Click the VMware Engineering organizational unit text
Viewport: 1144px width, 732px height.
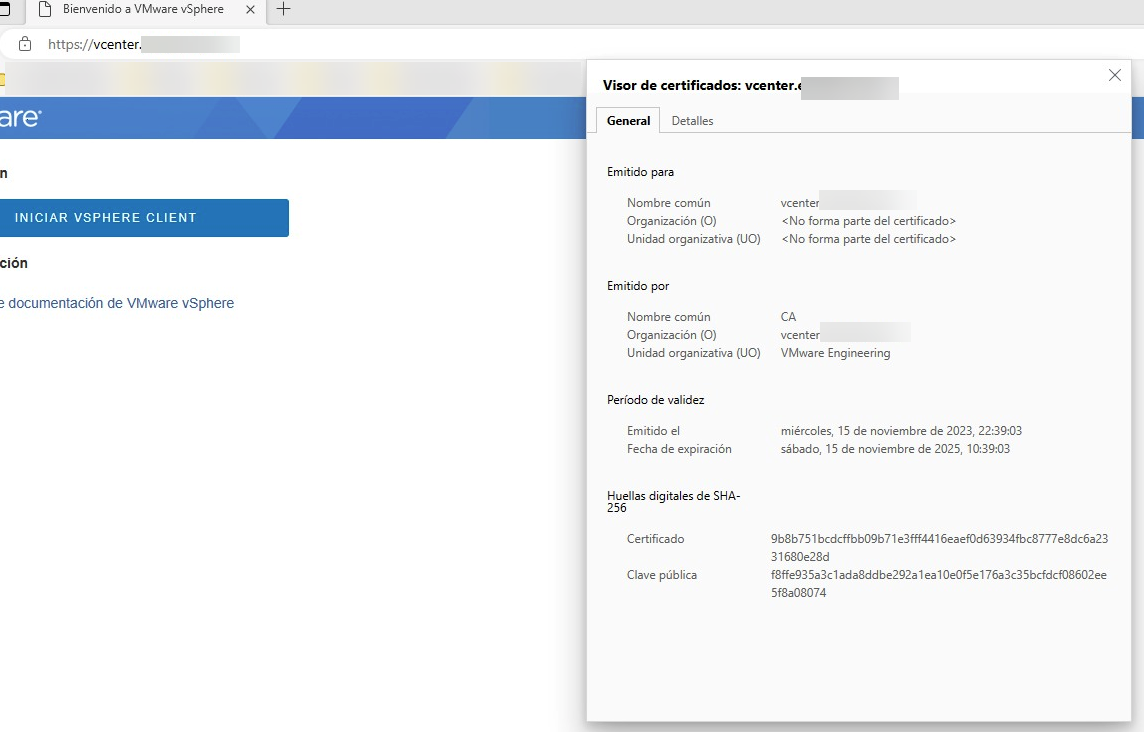click(835, 352)
